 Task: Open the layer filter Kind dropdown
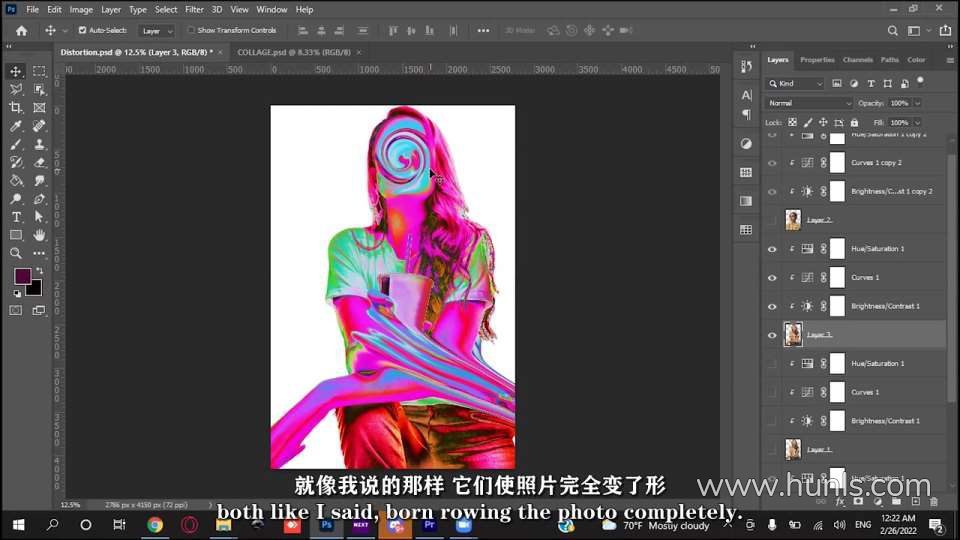(x=795, y=83)
